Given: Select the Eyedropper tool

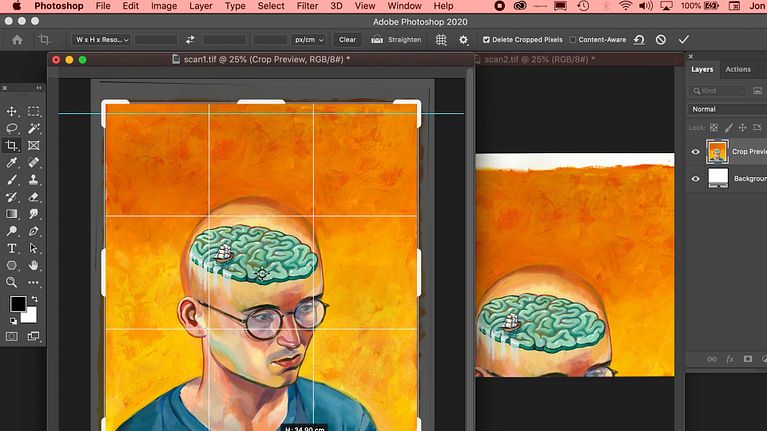Looking at the screenshot, I should tap(12, 162).
